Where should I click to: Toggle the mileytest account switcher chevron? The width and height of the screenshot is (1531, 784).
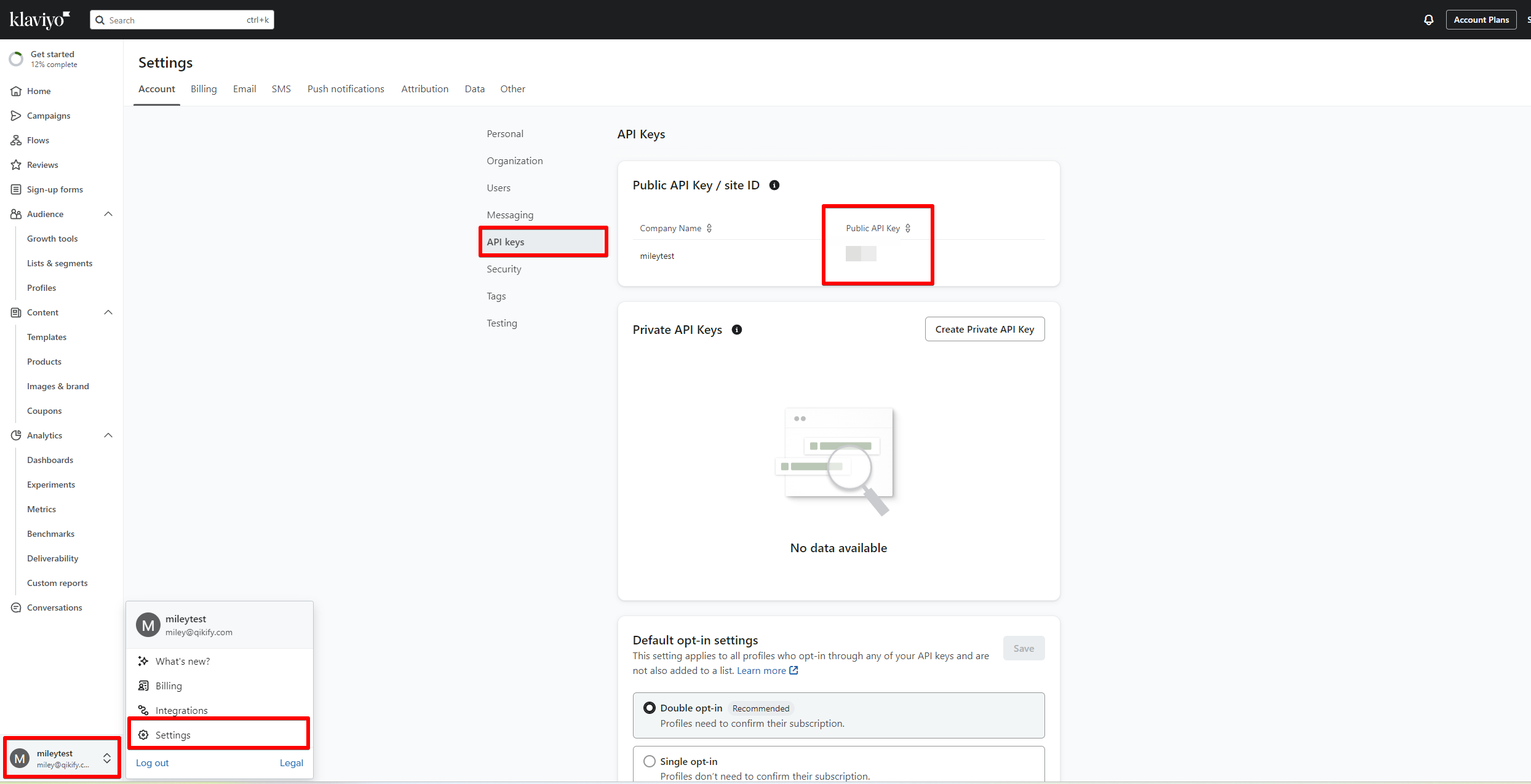[107, 758]
